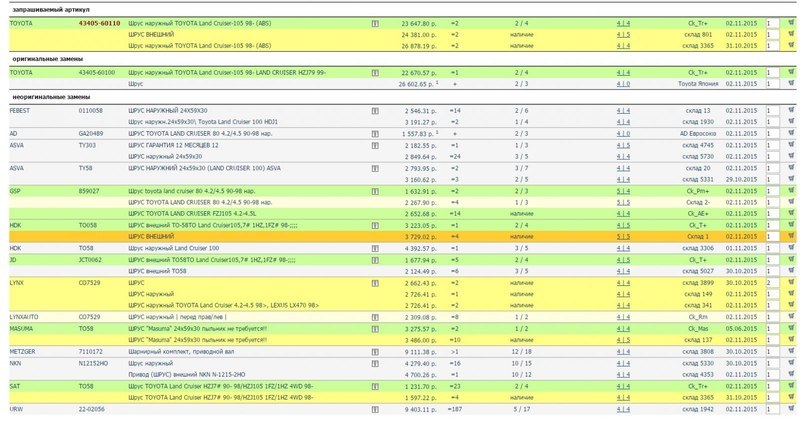
Task: Add склад 149 offer to cart
Action: pyautogui.click(x=791, y=294)
